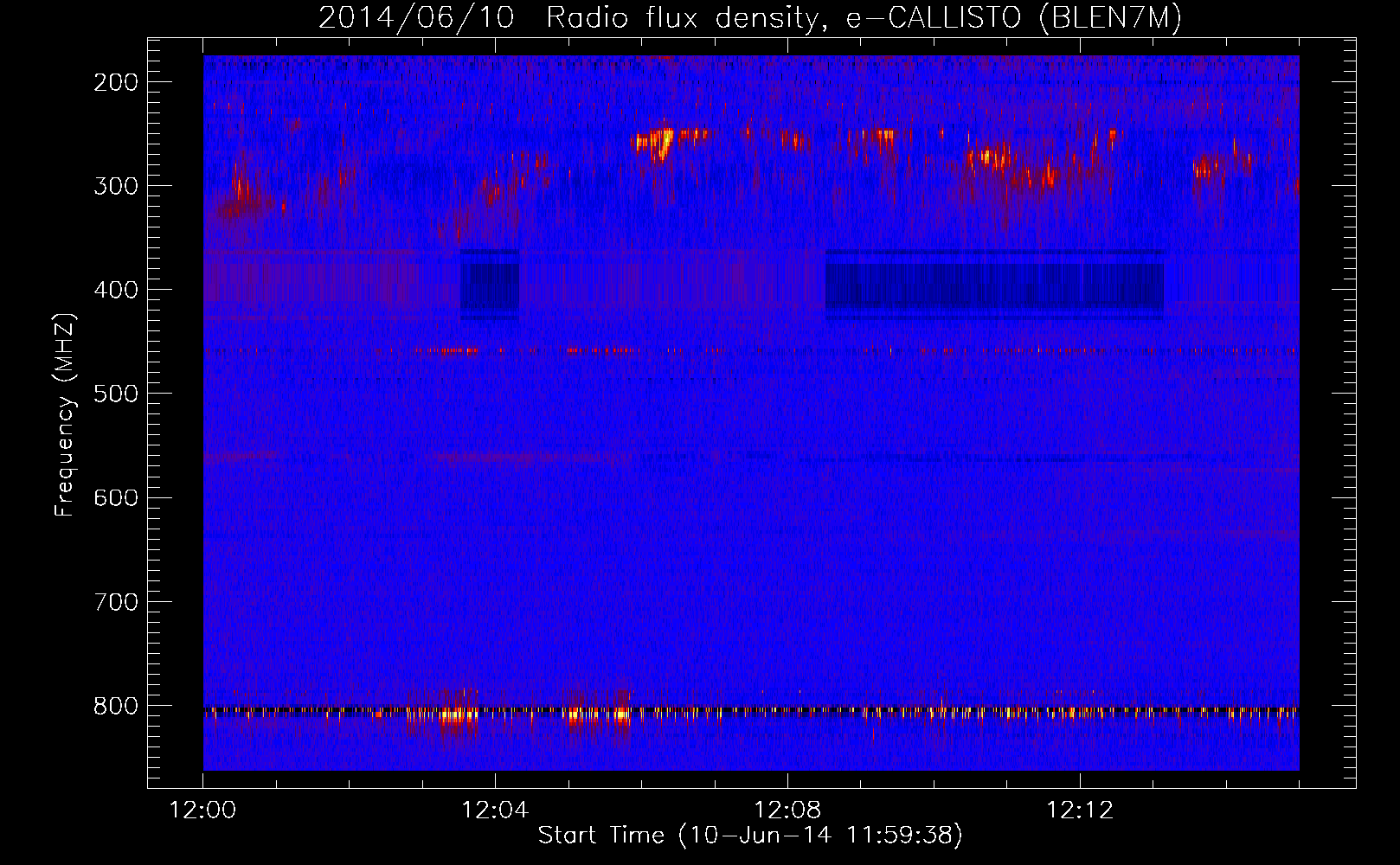Click the '500' frequency tick label

point(116,394)
